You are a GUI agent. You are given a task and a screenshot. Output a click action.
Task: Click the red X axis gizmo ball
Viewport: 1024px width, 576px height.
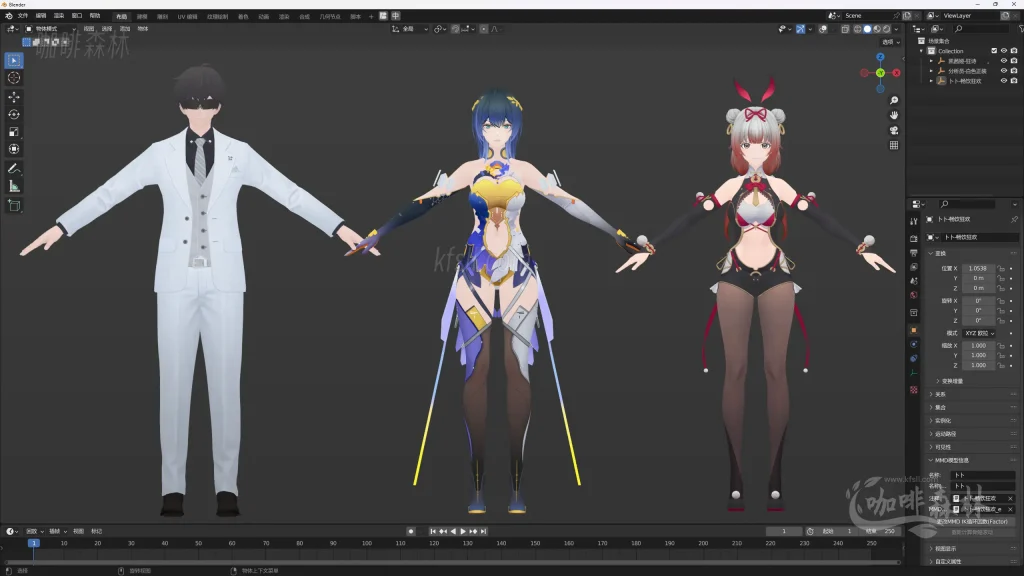897,72
